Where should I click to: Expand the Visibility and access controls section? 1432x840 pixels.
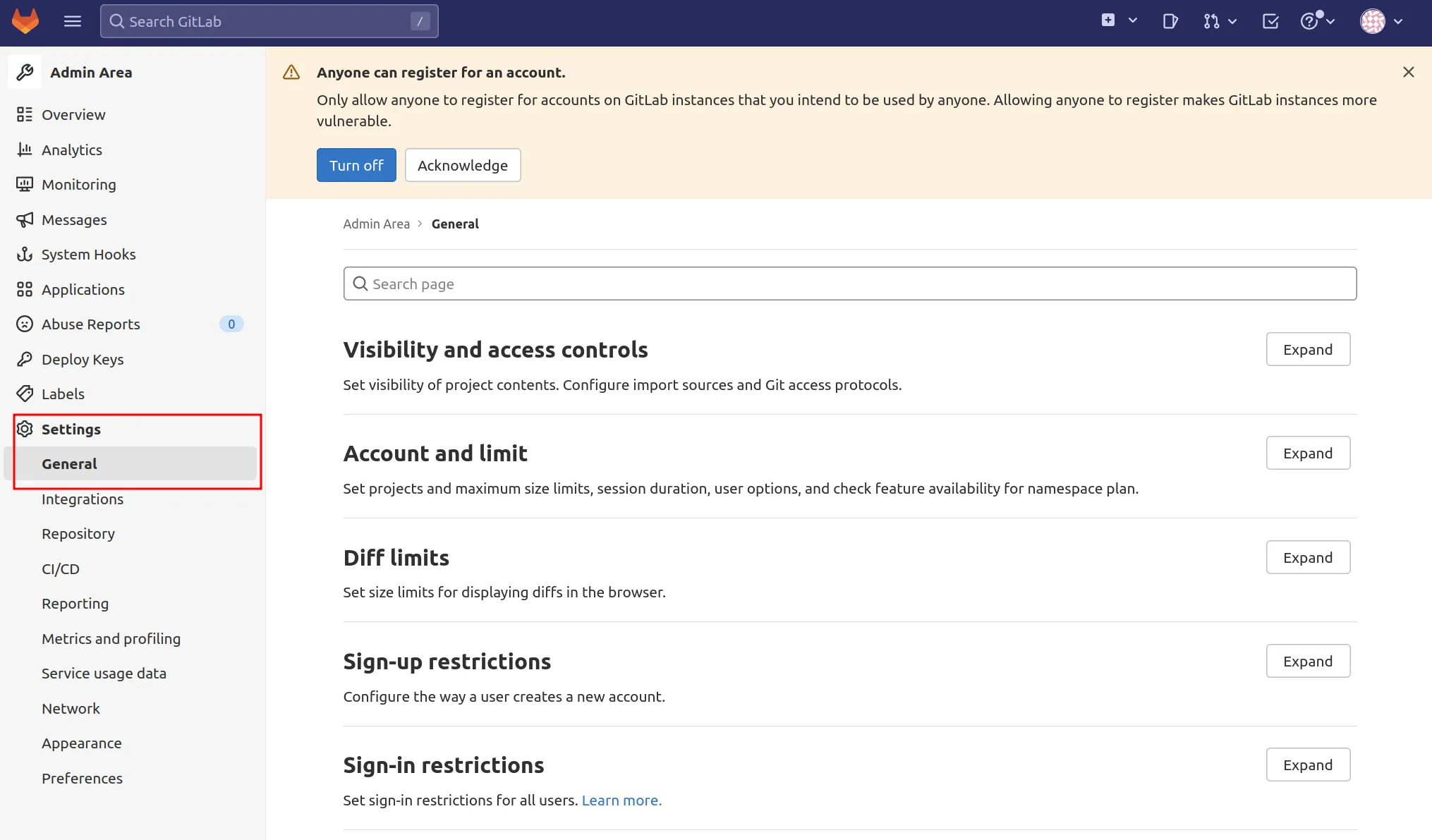coord(1306,349)
